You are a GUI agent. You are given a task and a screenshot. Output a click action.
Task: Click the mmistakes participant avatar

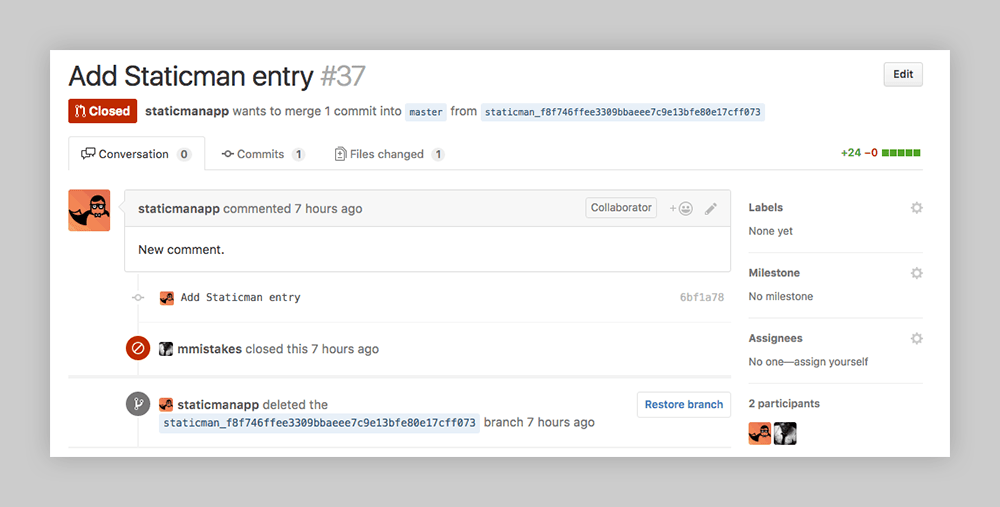[785, 434]
